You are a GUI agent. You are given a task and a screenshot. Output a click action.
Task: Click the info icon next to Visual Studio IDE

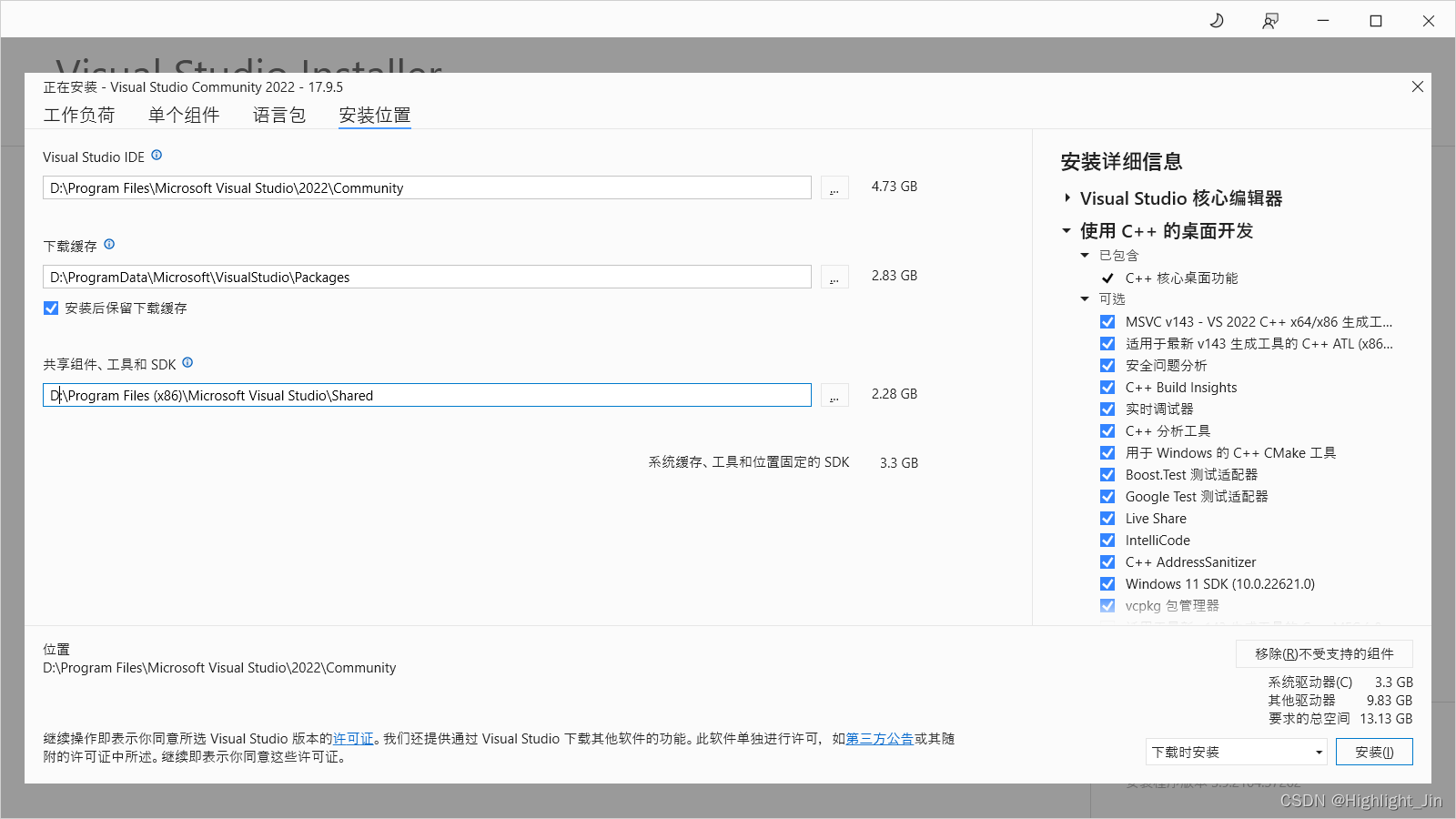[x=157, y=156]
